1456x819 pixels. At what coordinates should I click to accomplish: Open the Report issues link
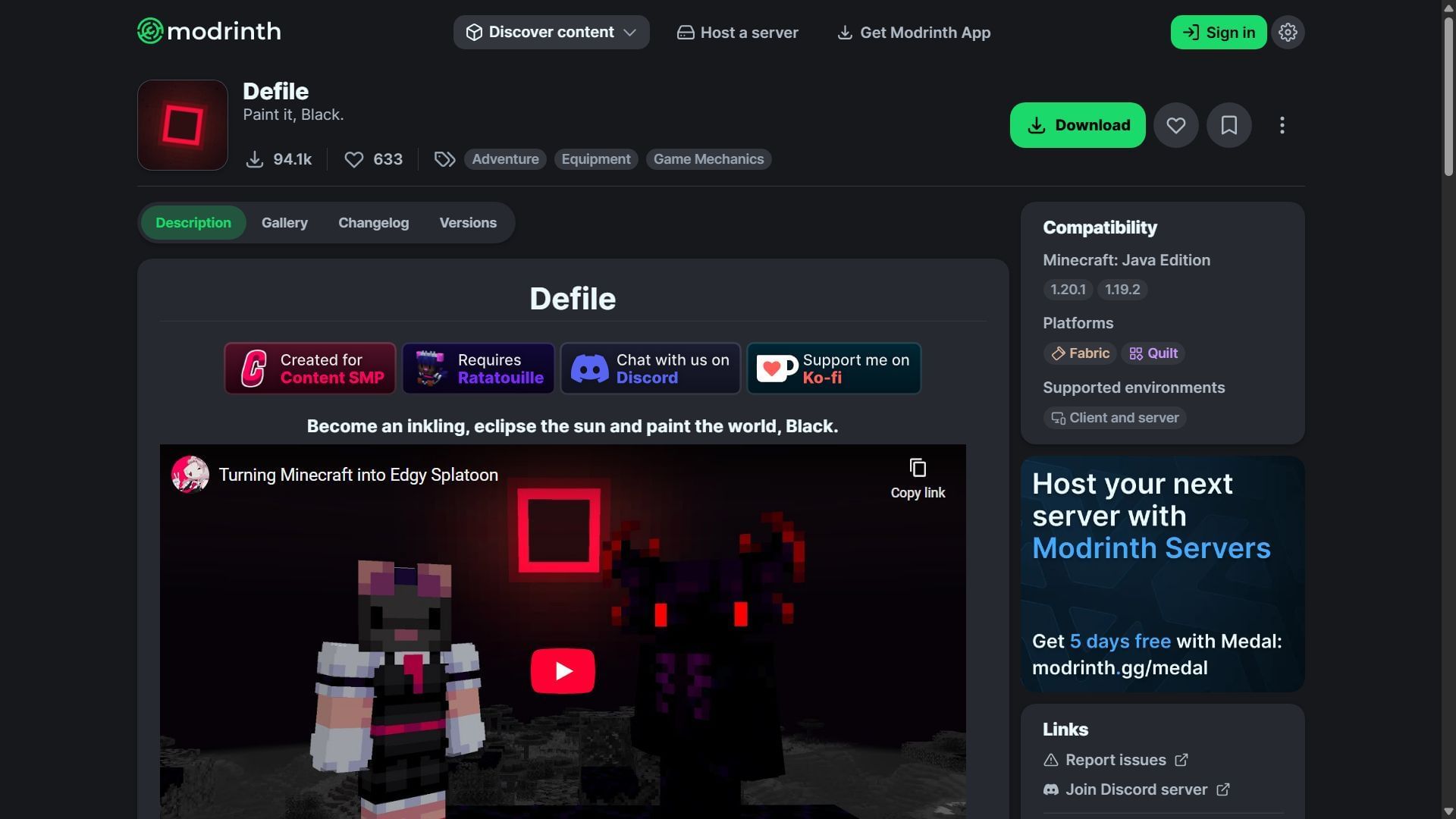coord(1116,760)
